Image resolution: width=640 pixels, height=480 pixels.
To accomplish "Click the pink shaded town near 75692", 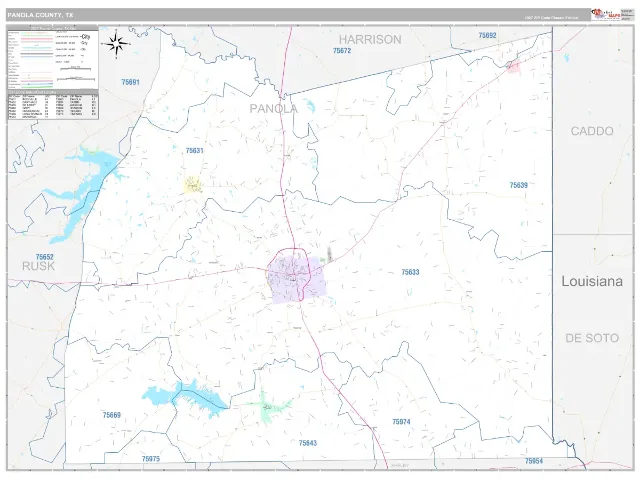I will click(513, 67).
